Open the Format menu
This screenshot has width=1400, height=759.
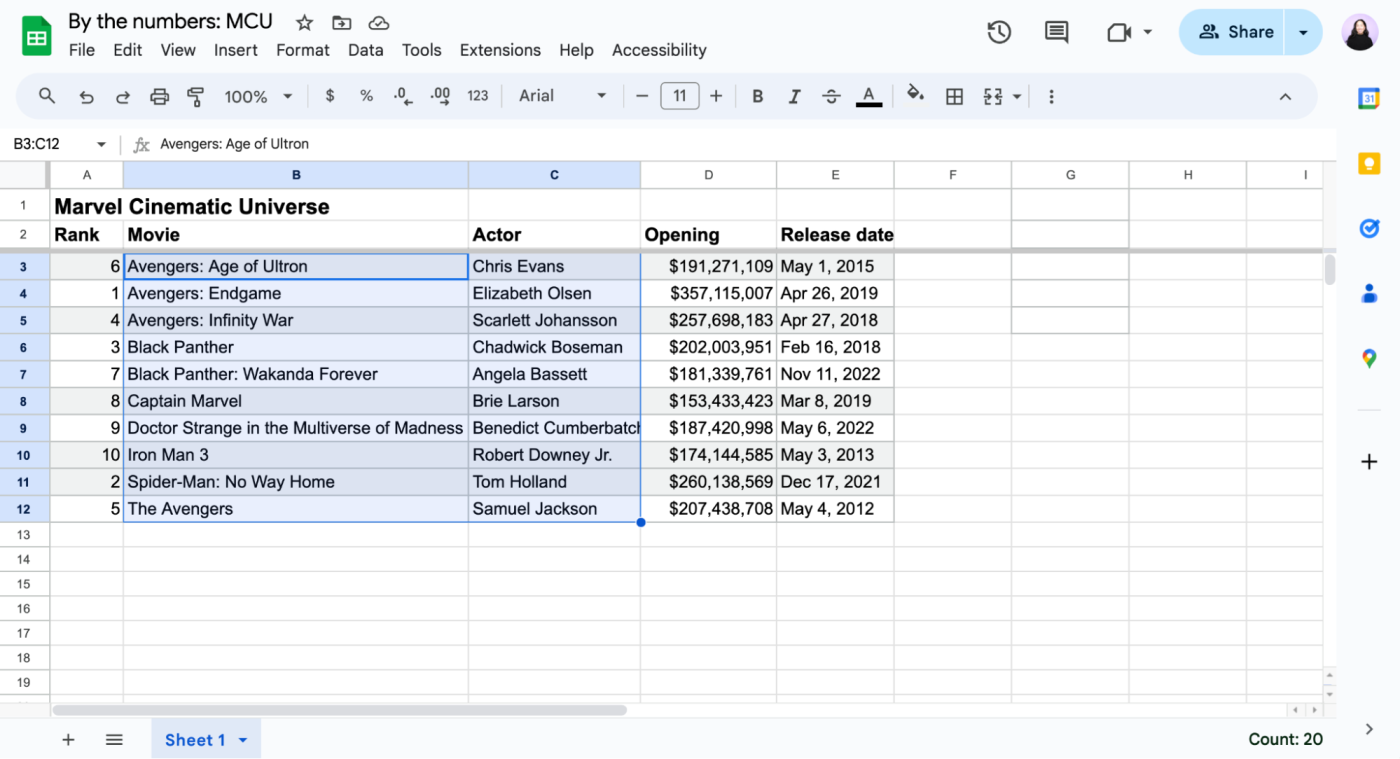tap(303, 50)
